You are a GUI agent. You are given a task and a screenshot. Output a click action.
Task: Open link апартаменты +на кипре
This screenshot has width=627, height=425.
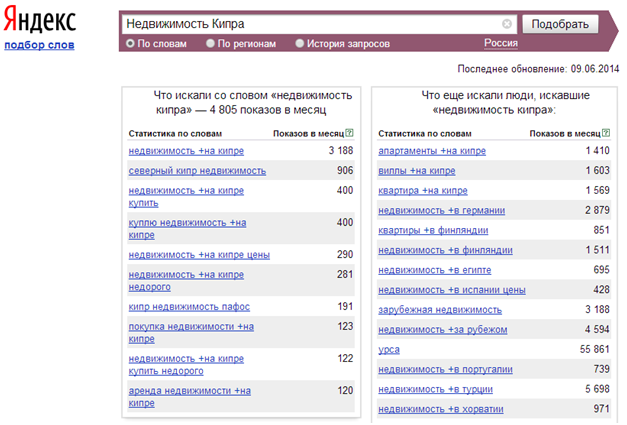pos(432,151)
